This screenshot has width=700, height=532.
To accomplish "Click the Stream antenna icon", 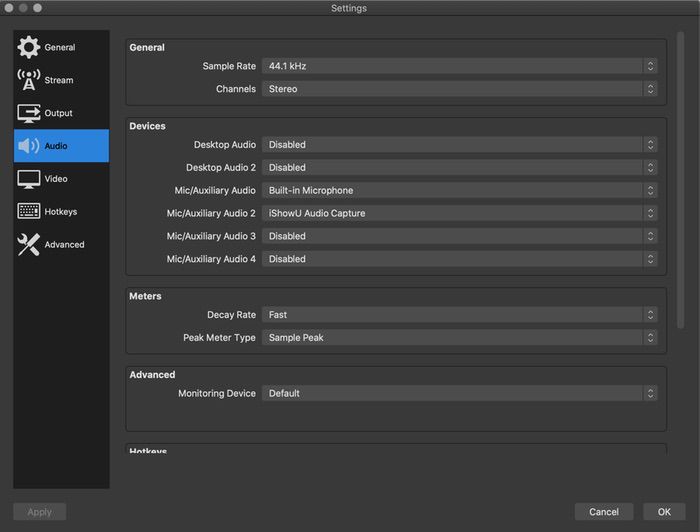I will coord(29,80).
